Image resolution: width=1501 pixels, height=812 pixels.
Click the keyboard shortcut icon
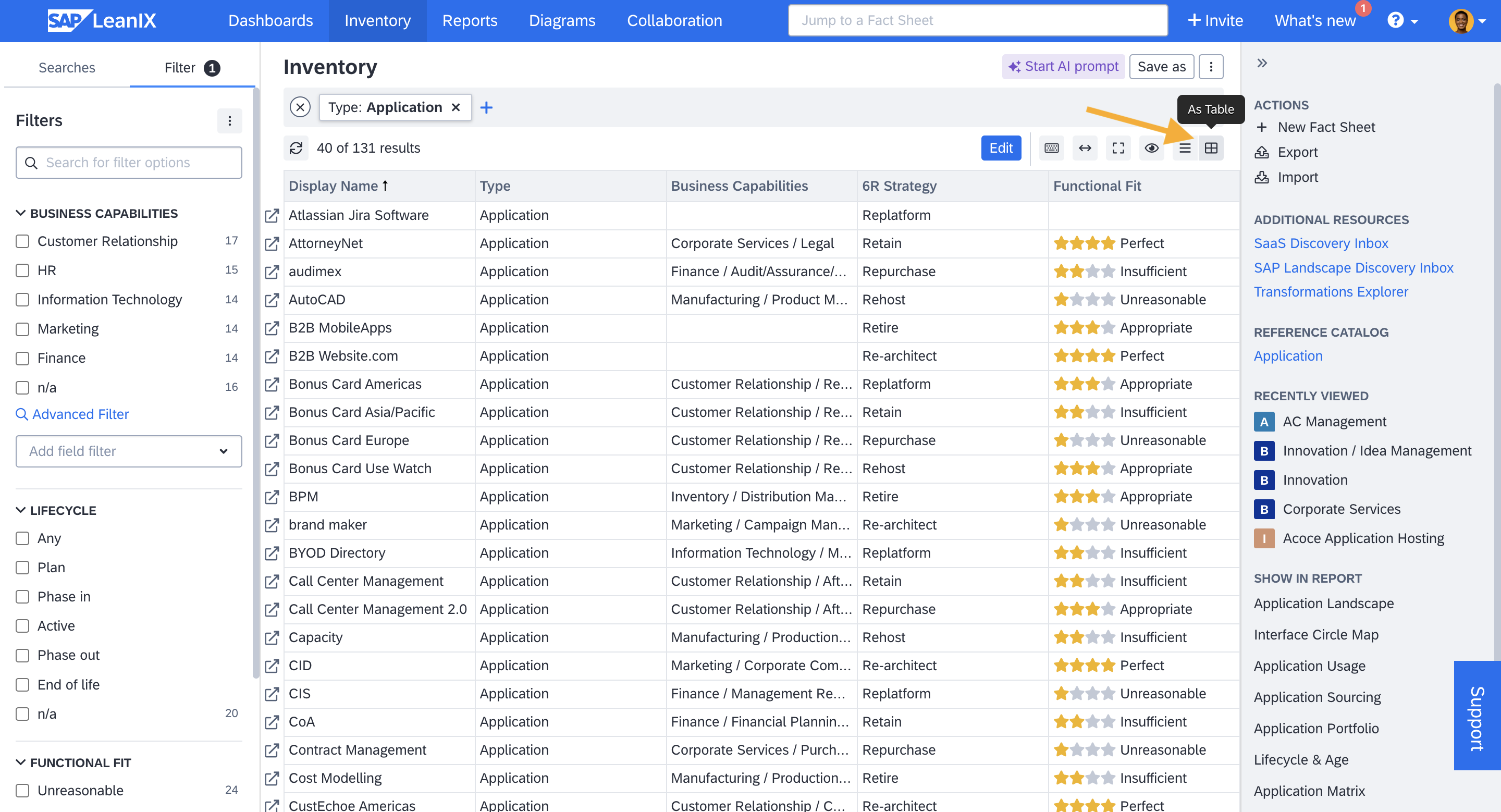pos(1052,147)
